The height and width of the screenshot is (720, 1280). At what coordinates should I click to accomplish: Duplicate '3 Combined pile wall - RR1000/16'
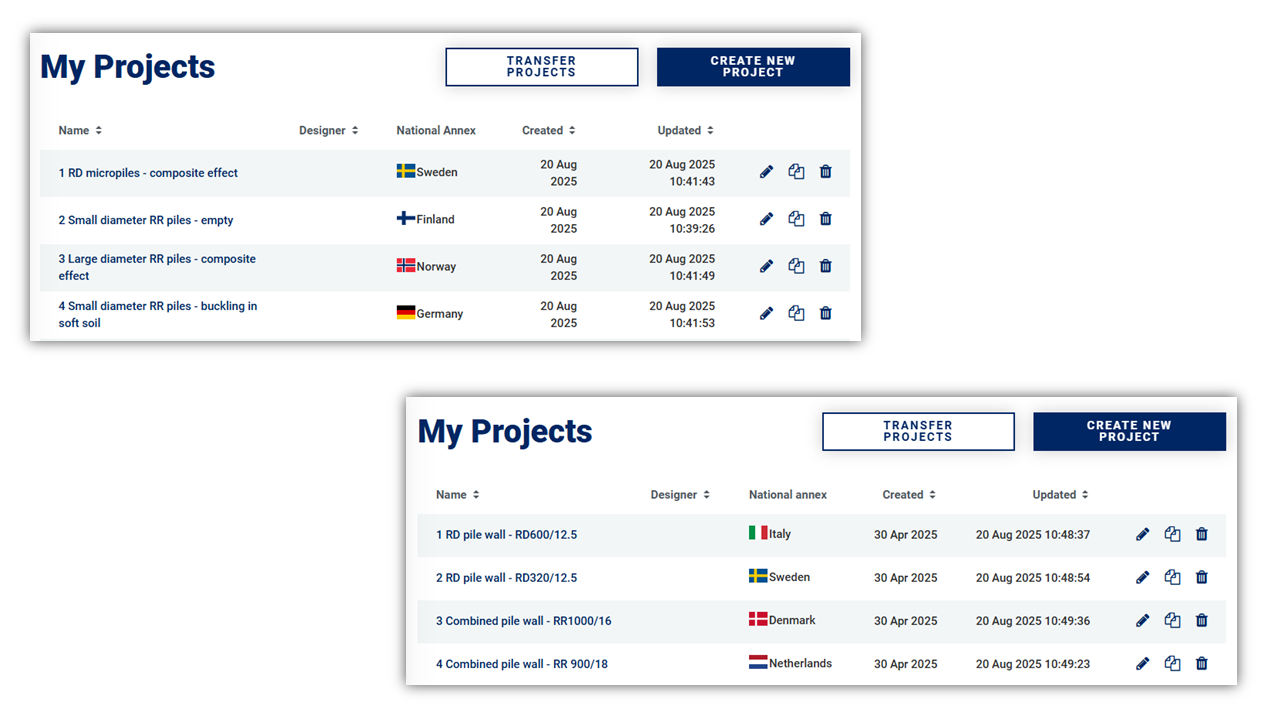[x=1173, y=621]
